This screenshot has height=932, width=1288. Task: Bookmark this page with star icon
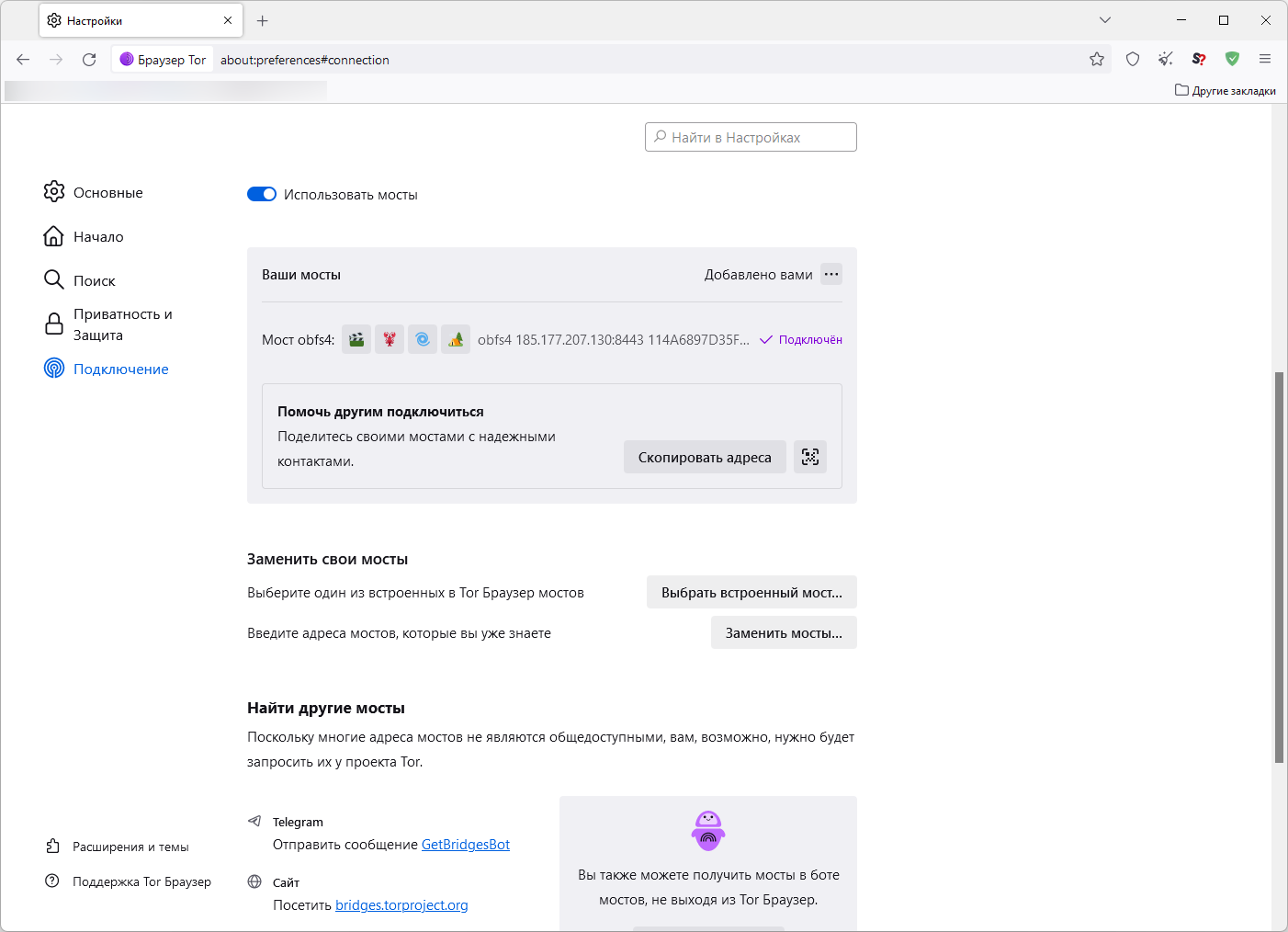click(1097, 59)
